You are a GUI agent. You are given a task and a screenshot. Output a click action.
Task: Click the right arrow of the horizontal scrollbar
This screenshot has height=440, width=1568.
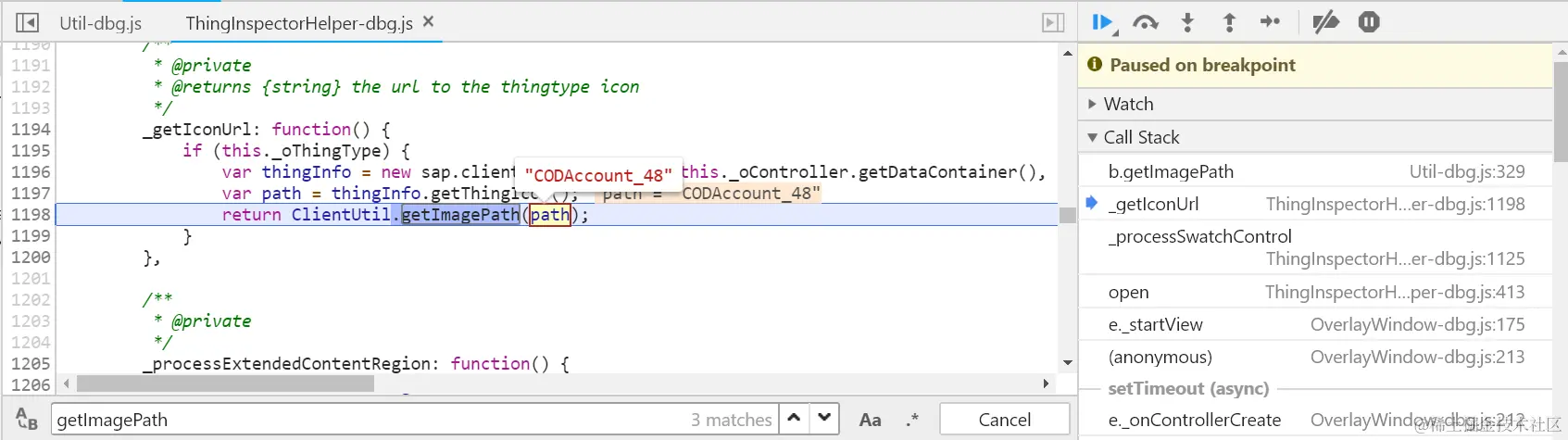1046,383
